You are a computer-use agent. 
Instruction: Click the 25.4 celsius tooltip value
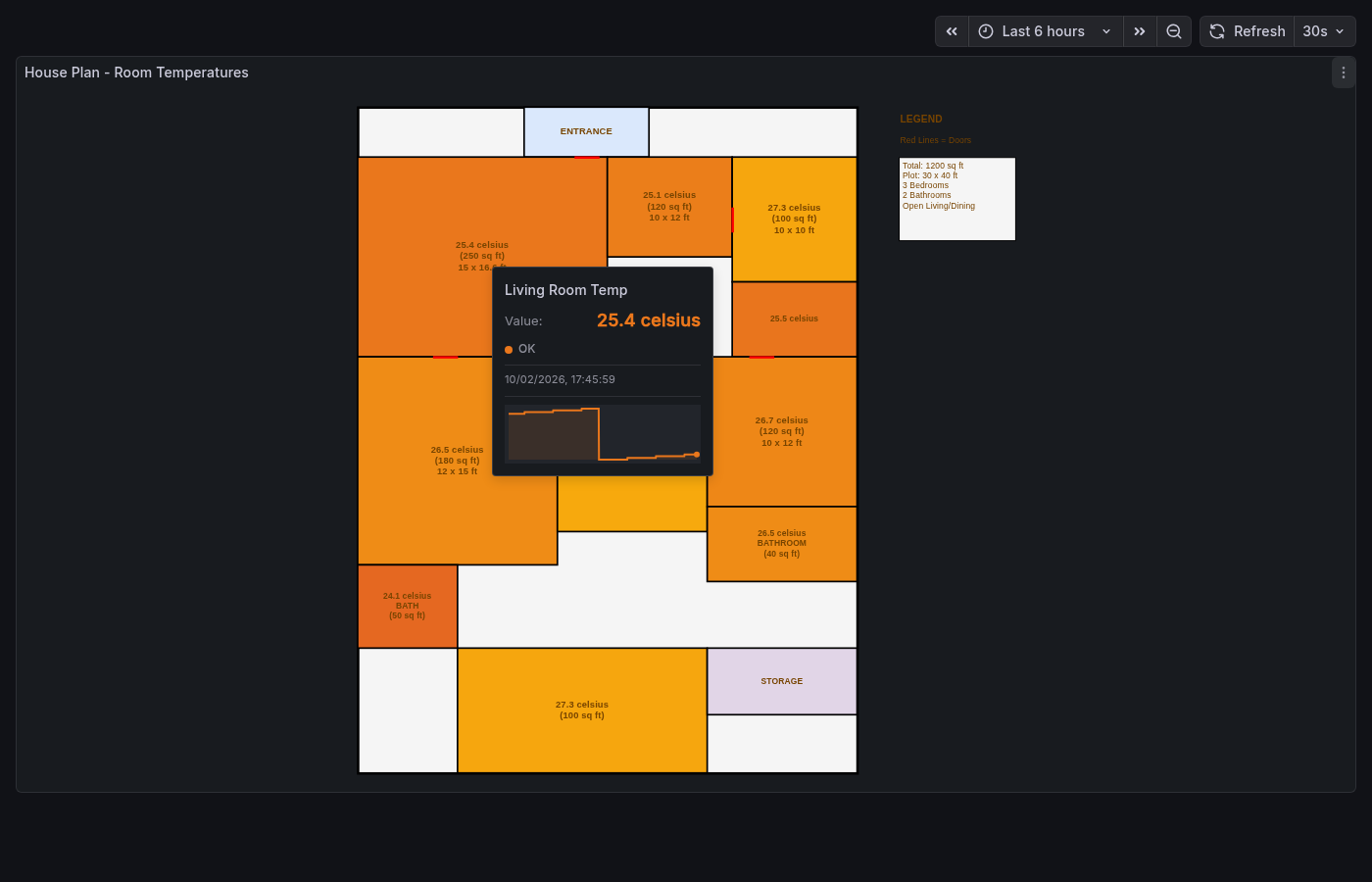[649, 320]
